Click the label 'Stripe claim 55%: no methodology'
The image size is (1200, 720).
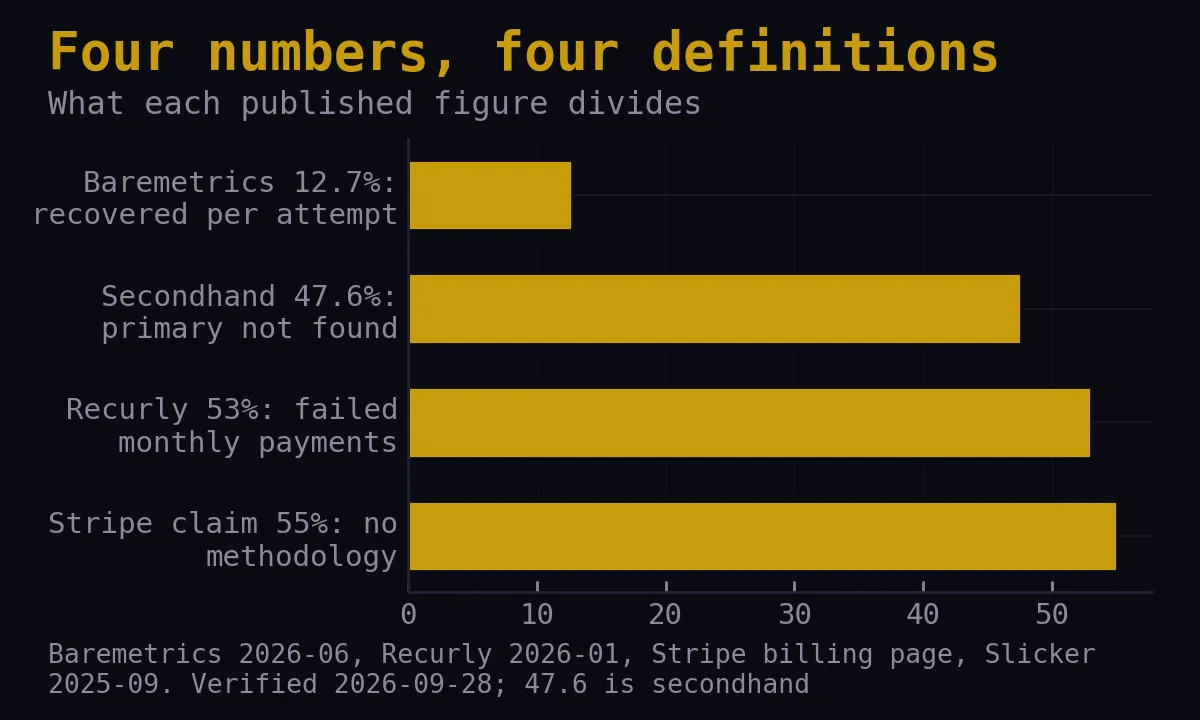click(223, 540)
